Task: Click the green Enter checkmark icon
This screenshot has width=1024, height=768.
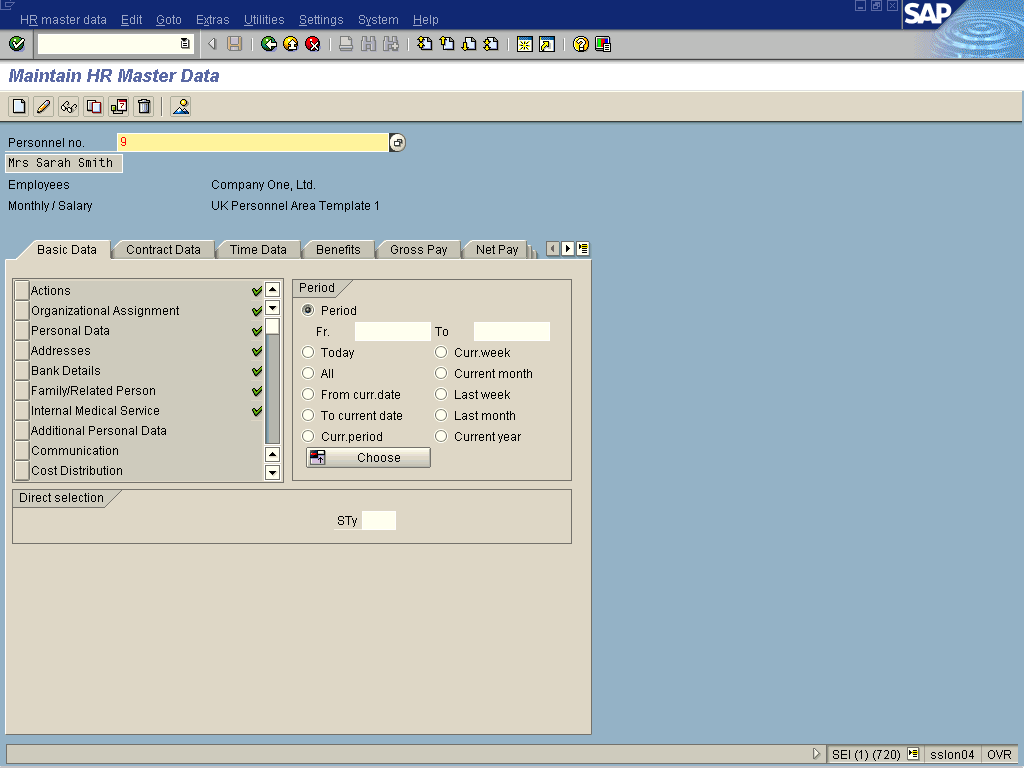Action: click(x=17, y=44)
